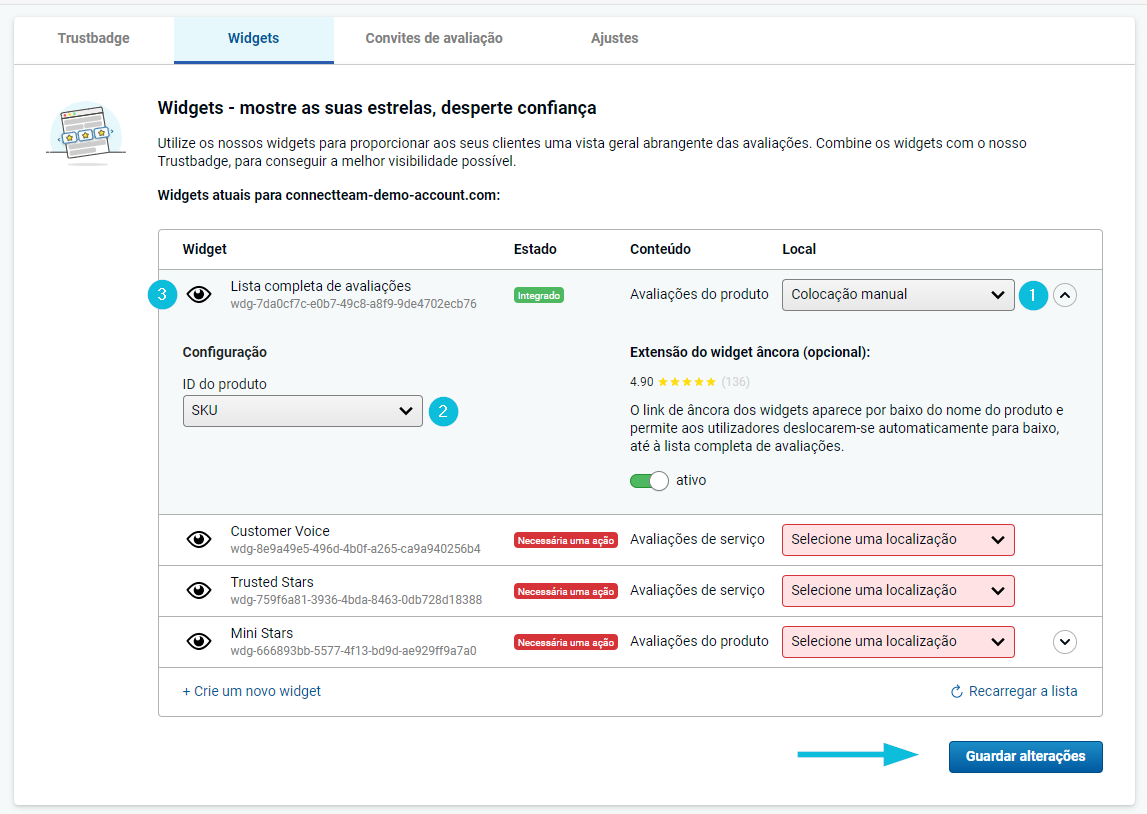Disable the anchor widget 'ativo' switch

(x=649, y=481)
